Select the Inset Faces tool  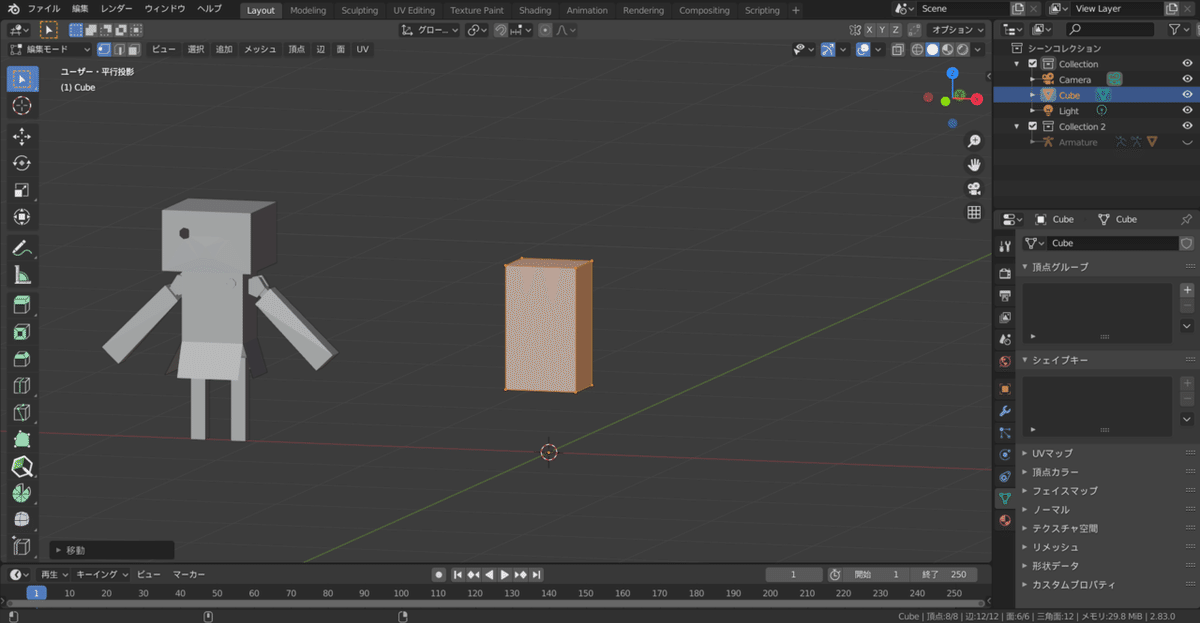pos(22,332)
